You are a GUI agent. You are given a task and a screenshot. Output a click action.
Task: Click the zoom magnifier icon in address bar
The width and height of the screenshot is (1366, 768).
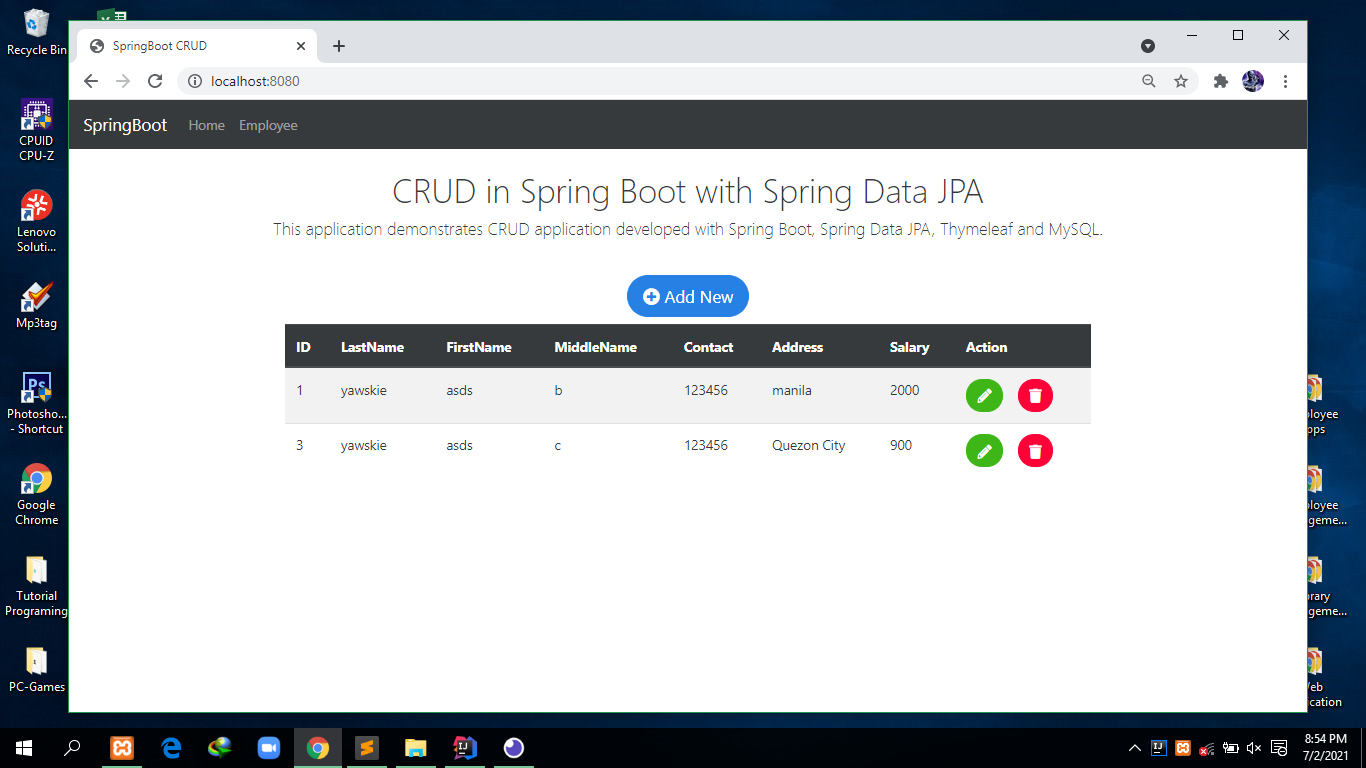1149,81
